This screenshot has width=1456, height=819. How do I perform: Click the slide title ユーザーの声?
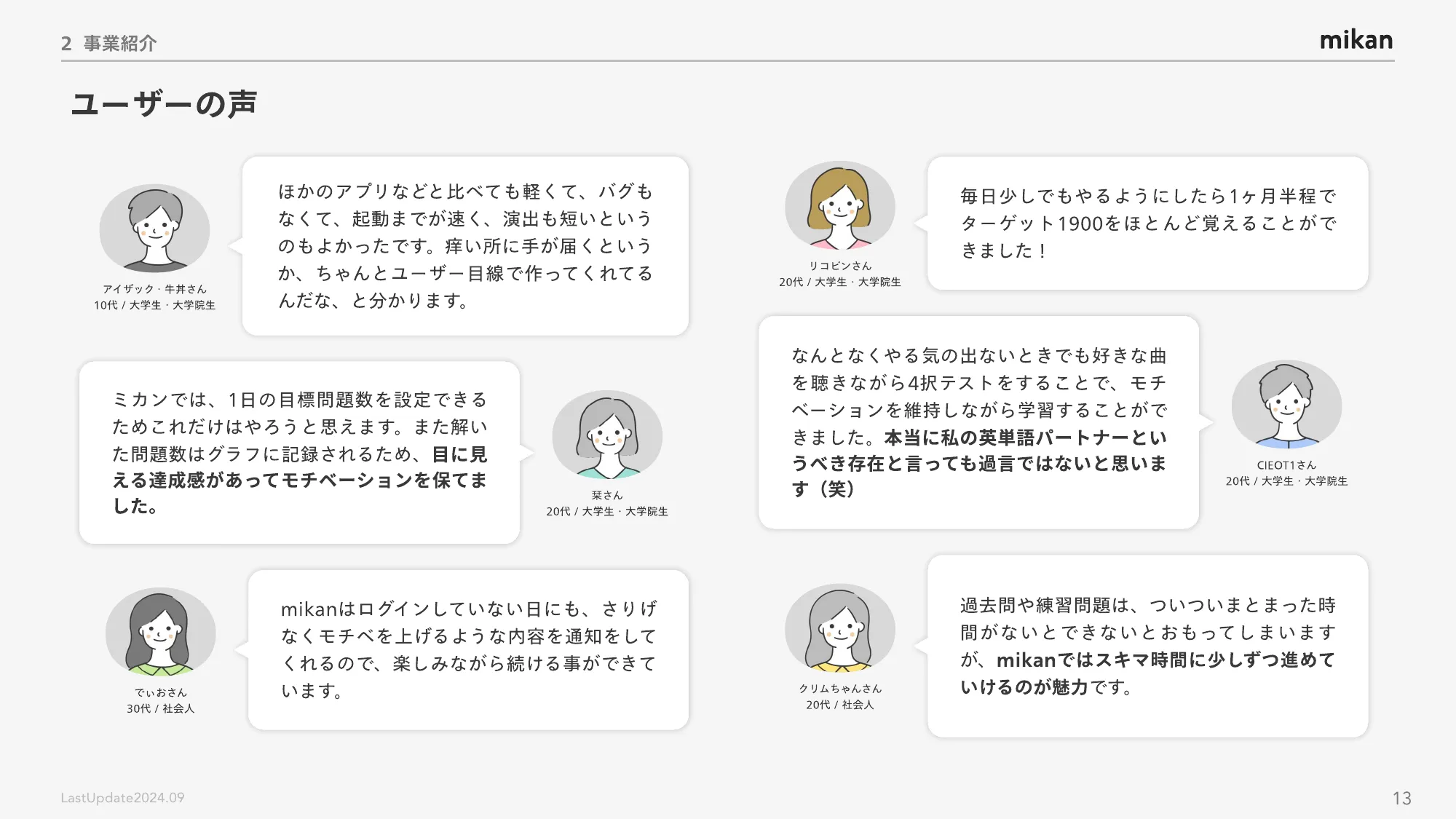click(164, 103)
